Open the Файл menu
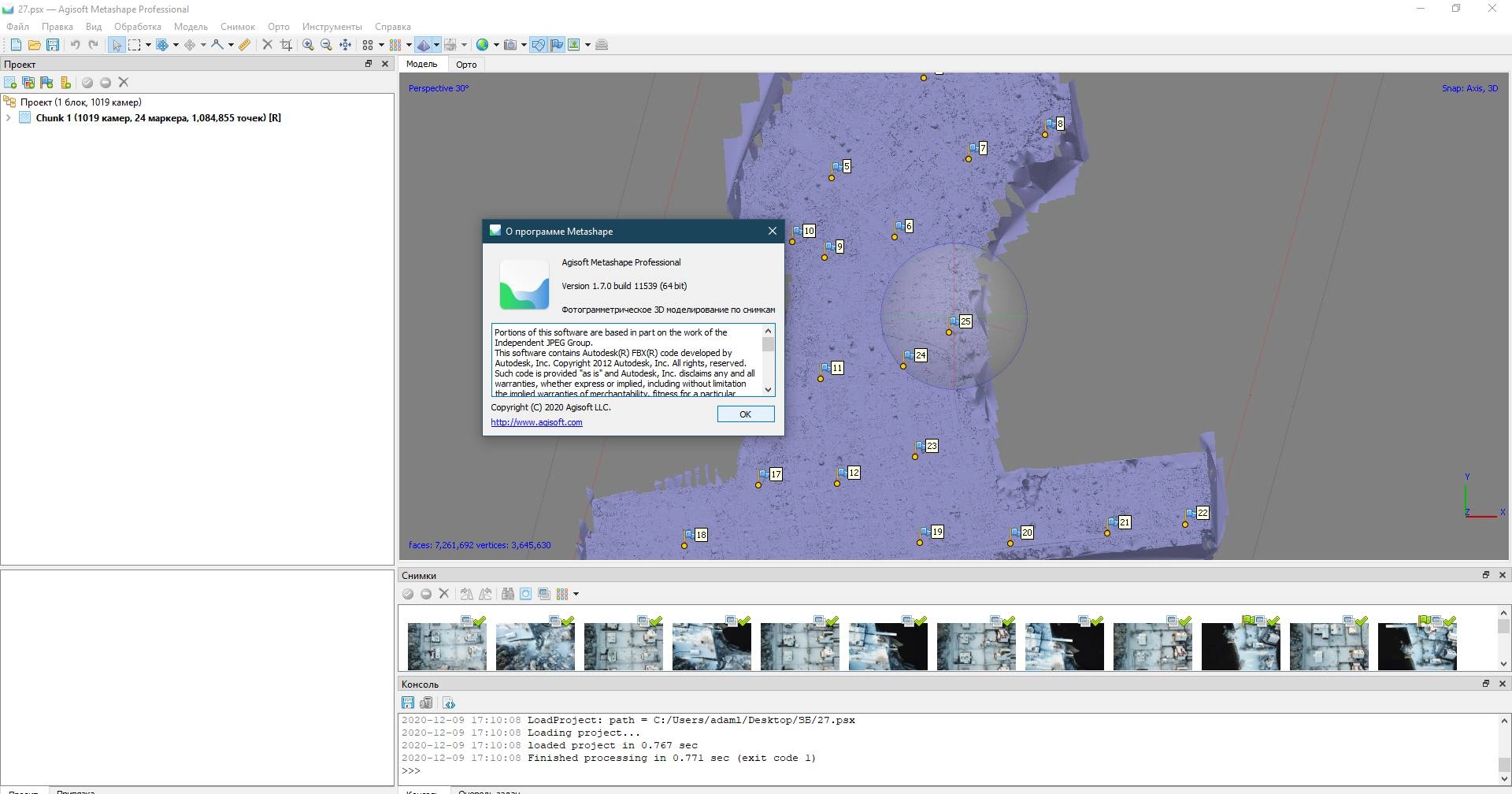Image resolution: width=1512 pixels, height=794 pixels. (17, 27)
